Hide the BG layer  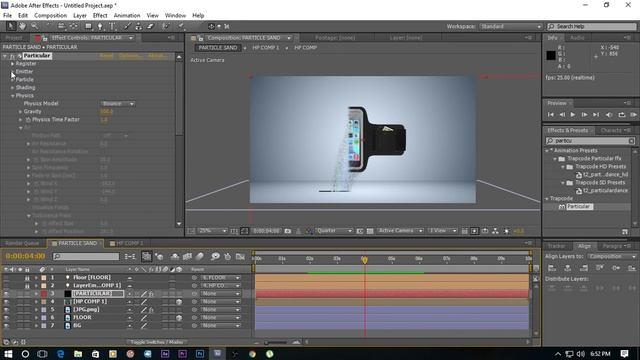6,326
